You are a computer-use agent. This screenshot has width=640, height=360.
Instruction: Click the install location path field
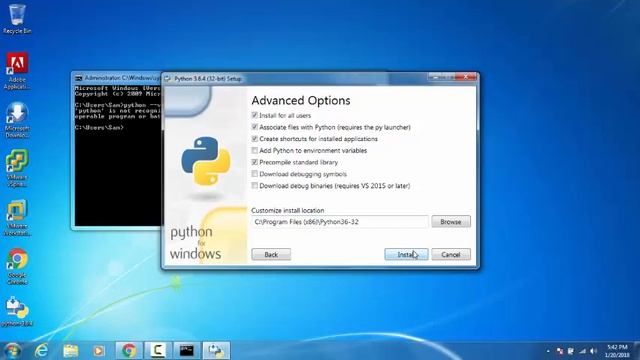pos(340,222)
